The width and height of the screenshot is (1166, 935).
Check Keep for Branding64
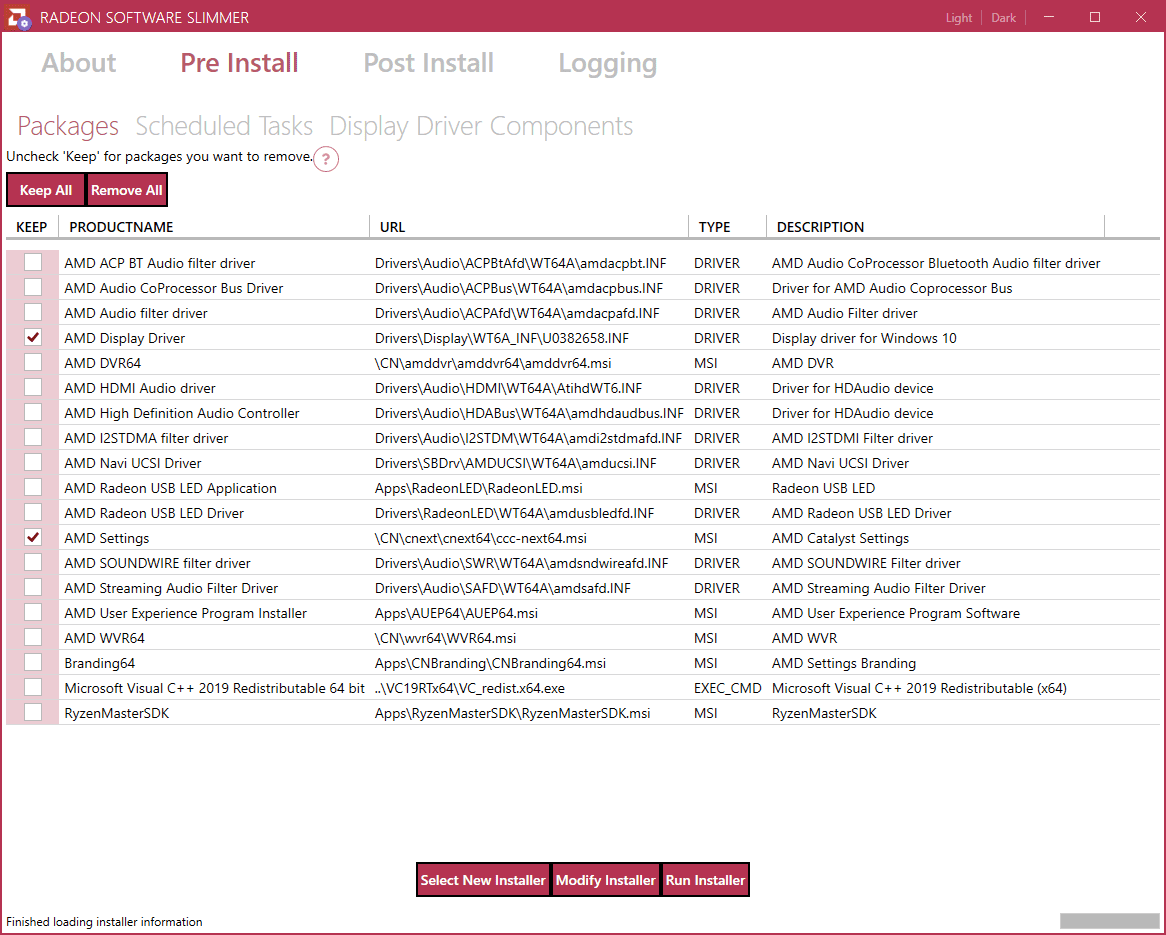pyautogui.click(x=33, y=662)
